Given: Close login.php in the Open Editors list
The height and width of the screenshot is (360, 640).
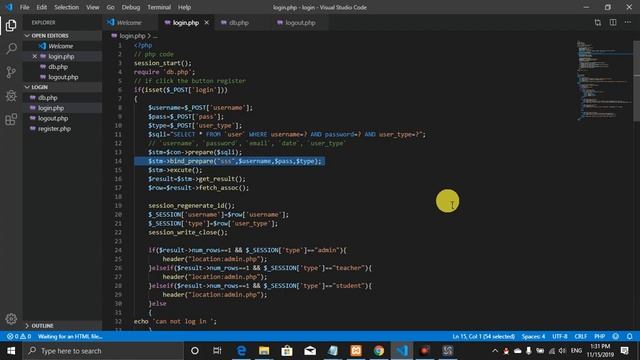Looking at the screenshot, I should click(35, 56).
